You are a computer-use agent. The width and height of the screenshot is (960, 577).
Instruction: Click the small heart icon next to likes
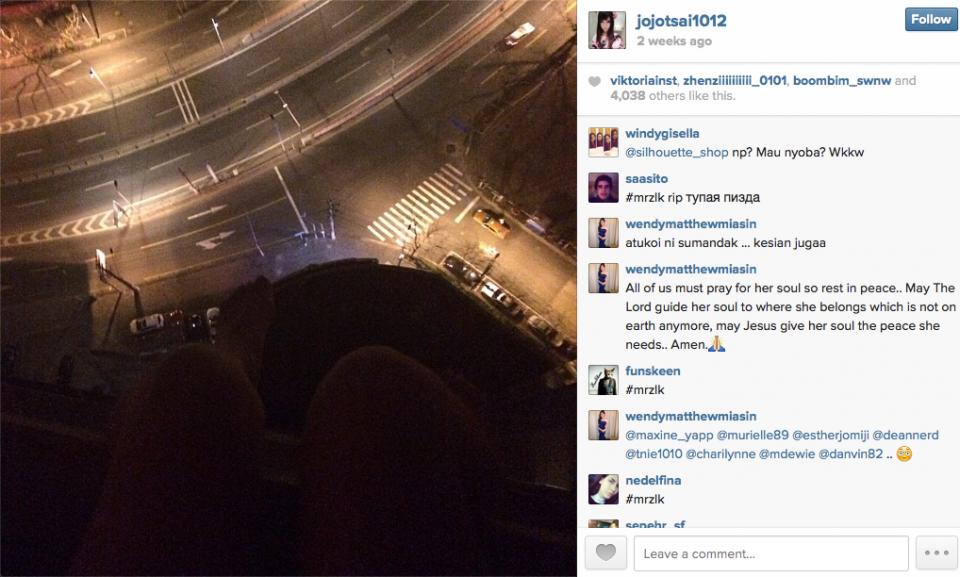(594, 81)
